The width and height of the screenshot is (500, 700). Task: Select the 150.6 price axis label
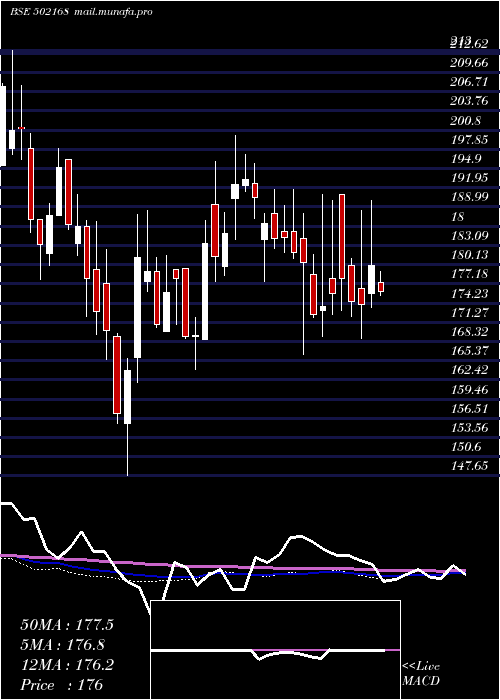click(466, 447)
